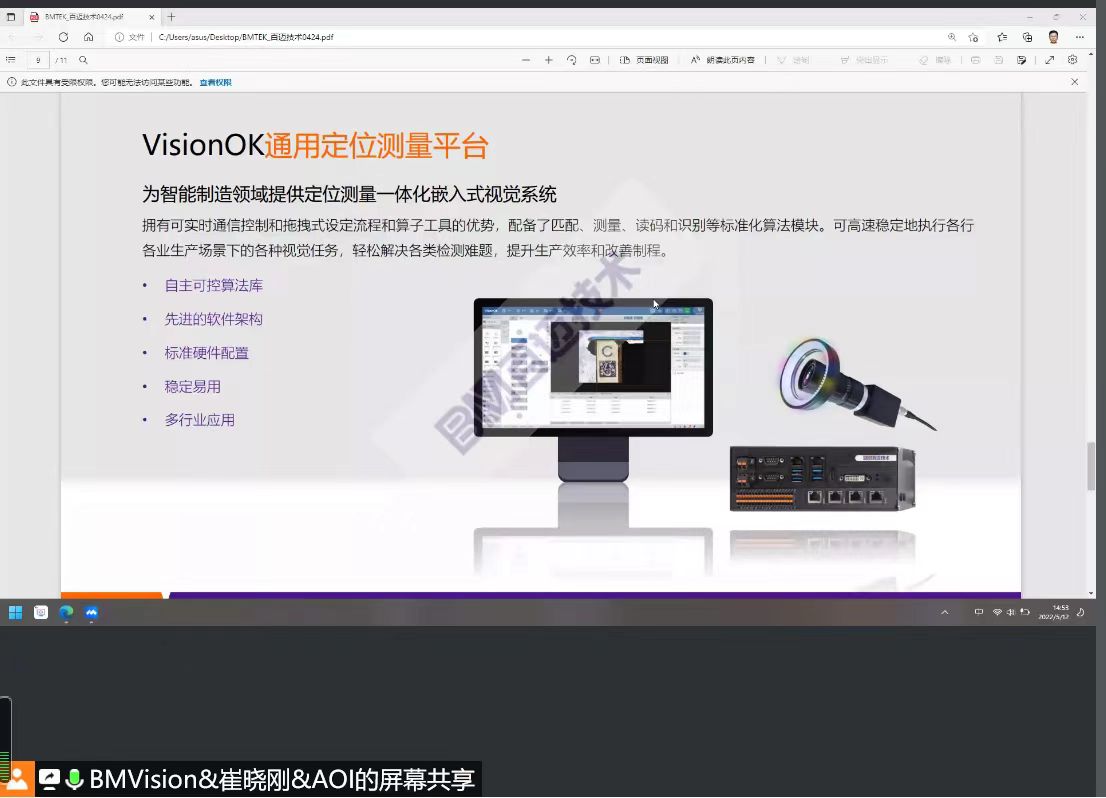Screen dimensions: 1106x798
Task: Click the fit-to-width icon
Action: tap(595, 60)
